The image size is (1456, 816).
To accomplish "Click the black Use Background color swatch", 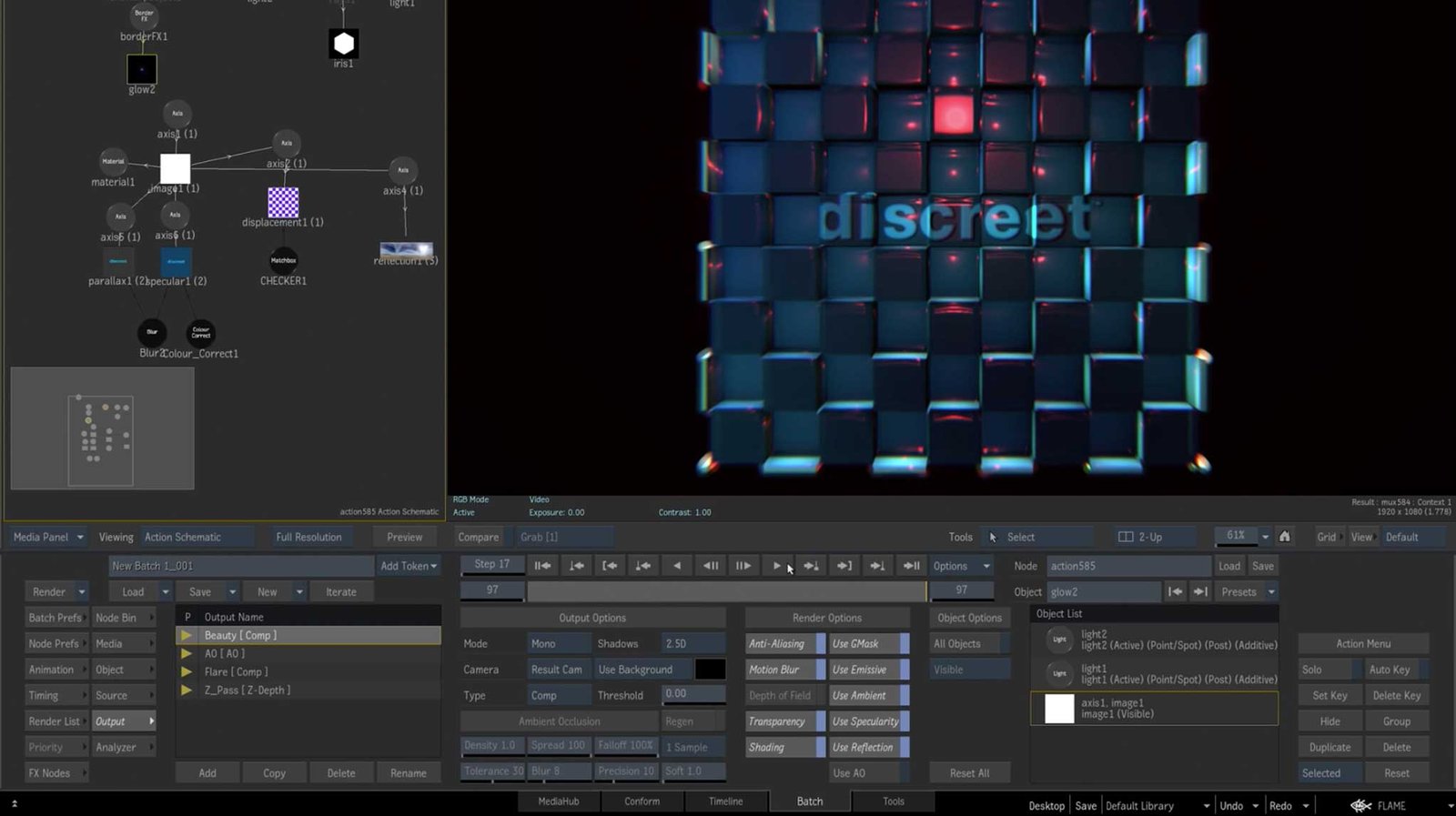I will pos(710,670).
